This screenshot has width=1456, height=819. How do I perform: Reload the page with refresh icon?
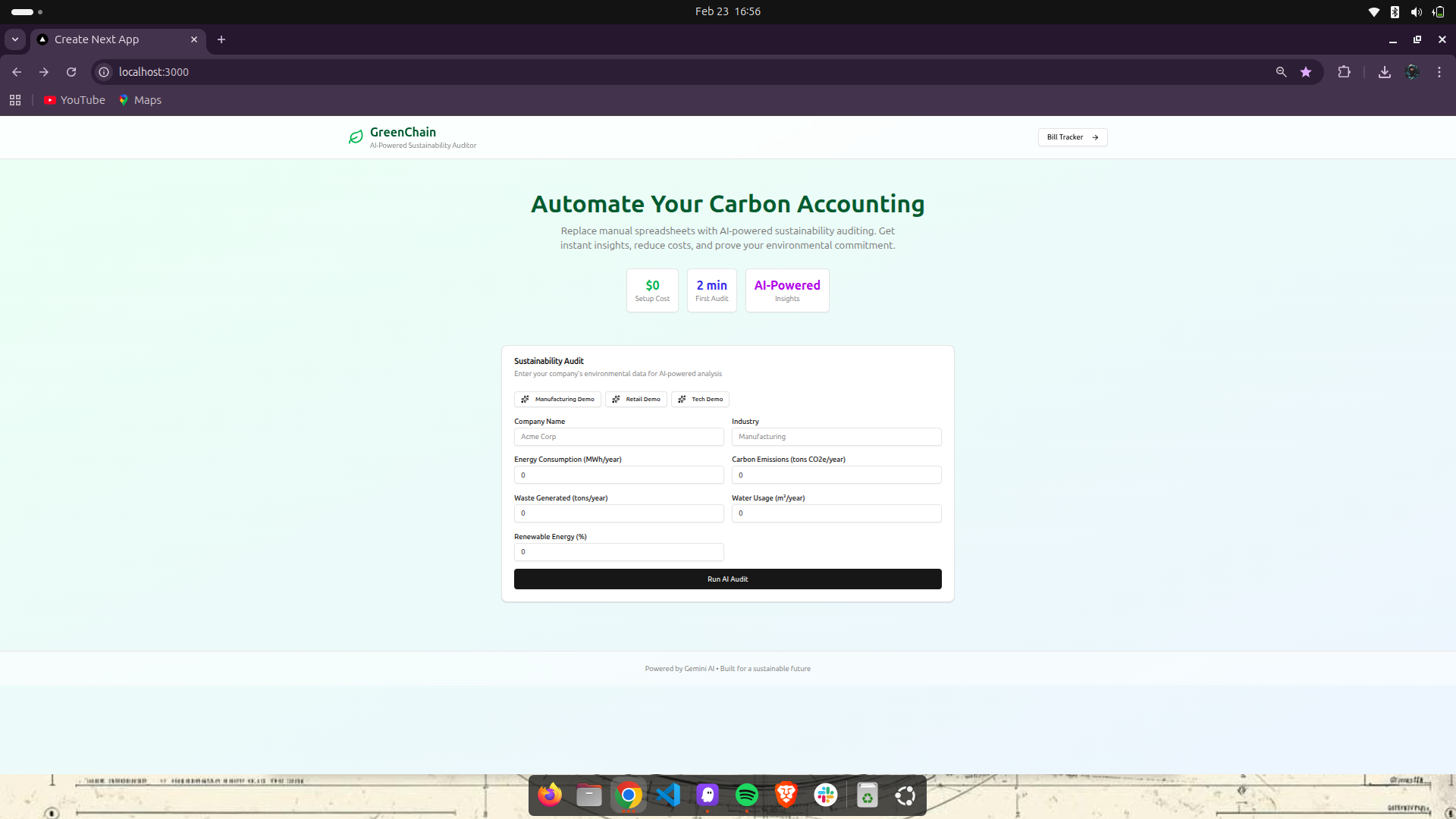(x=71, y=72)
